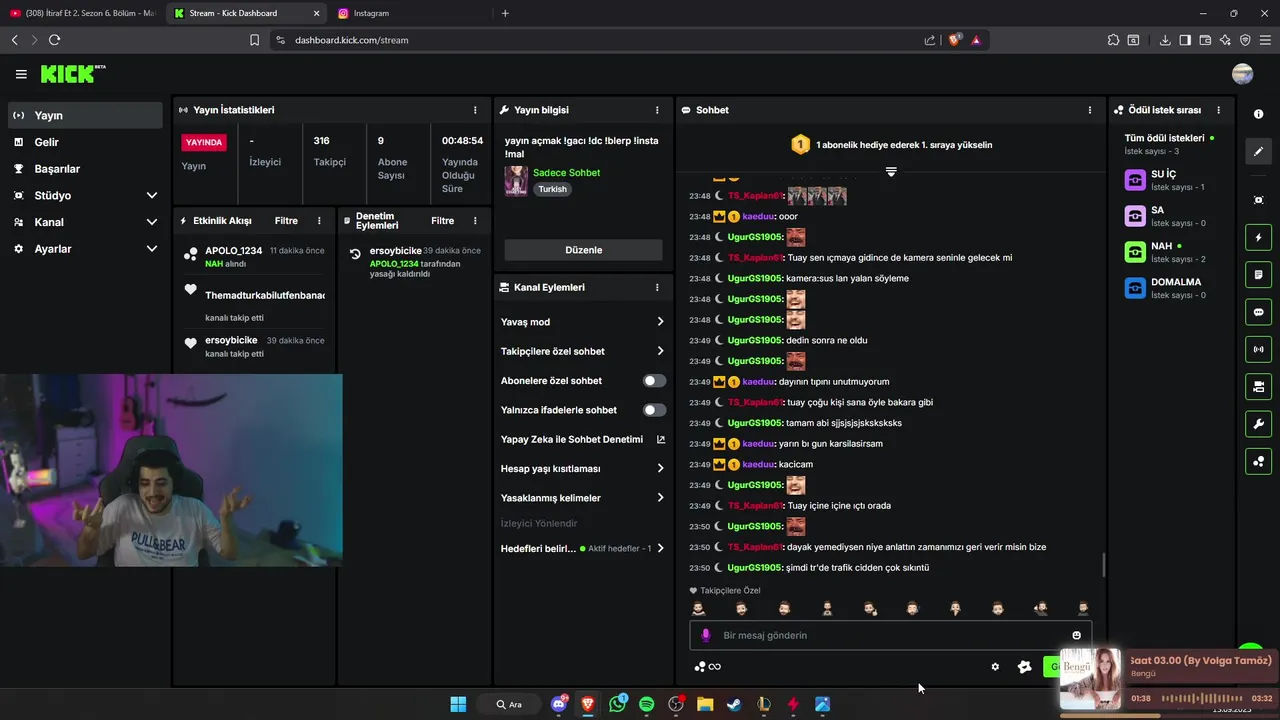This screenshot has height=720, width=1280.
Task: Open the Etkinlik Akışı Filtre dropdown
Action: pos(286,221)
